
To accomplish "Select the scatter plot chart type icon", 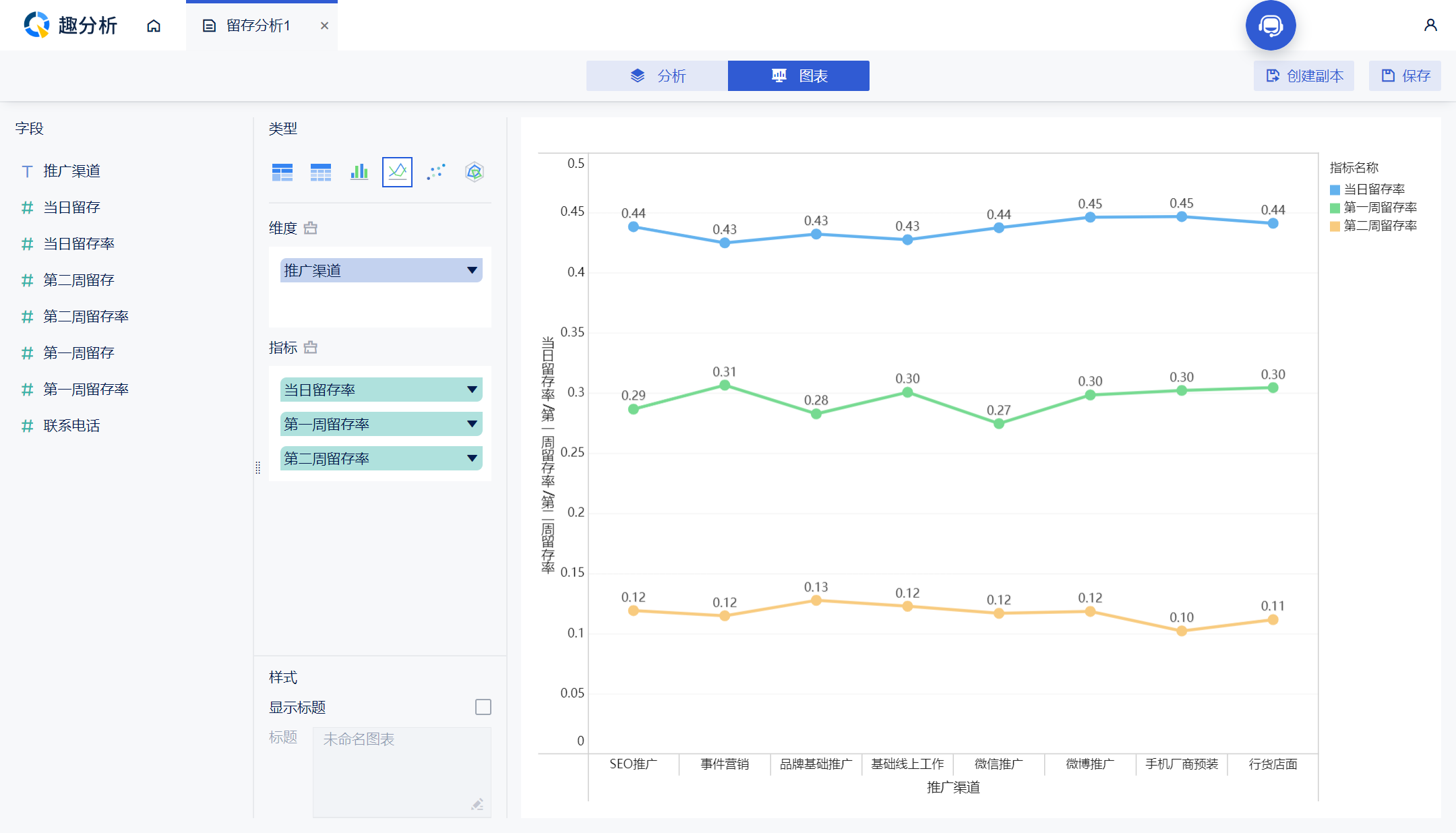I will click(x=436, y=173).
